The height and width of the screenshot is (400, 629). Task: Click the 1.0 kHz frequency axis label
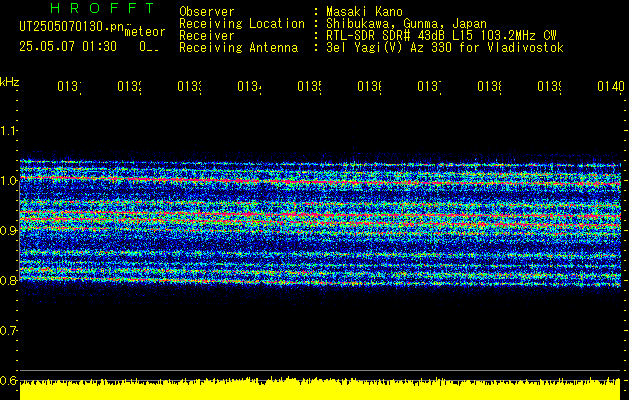point(8,181)
